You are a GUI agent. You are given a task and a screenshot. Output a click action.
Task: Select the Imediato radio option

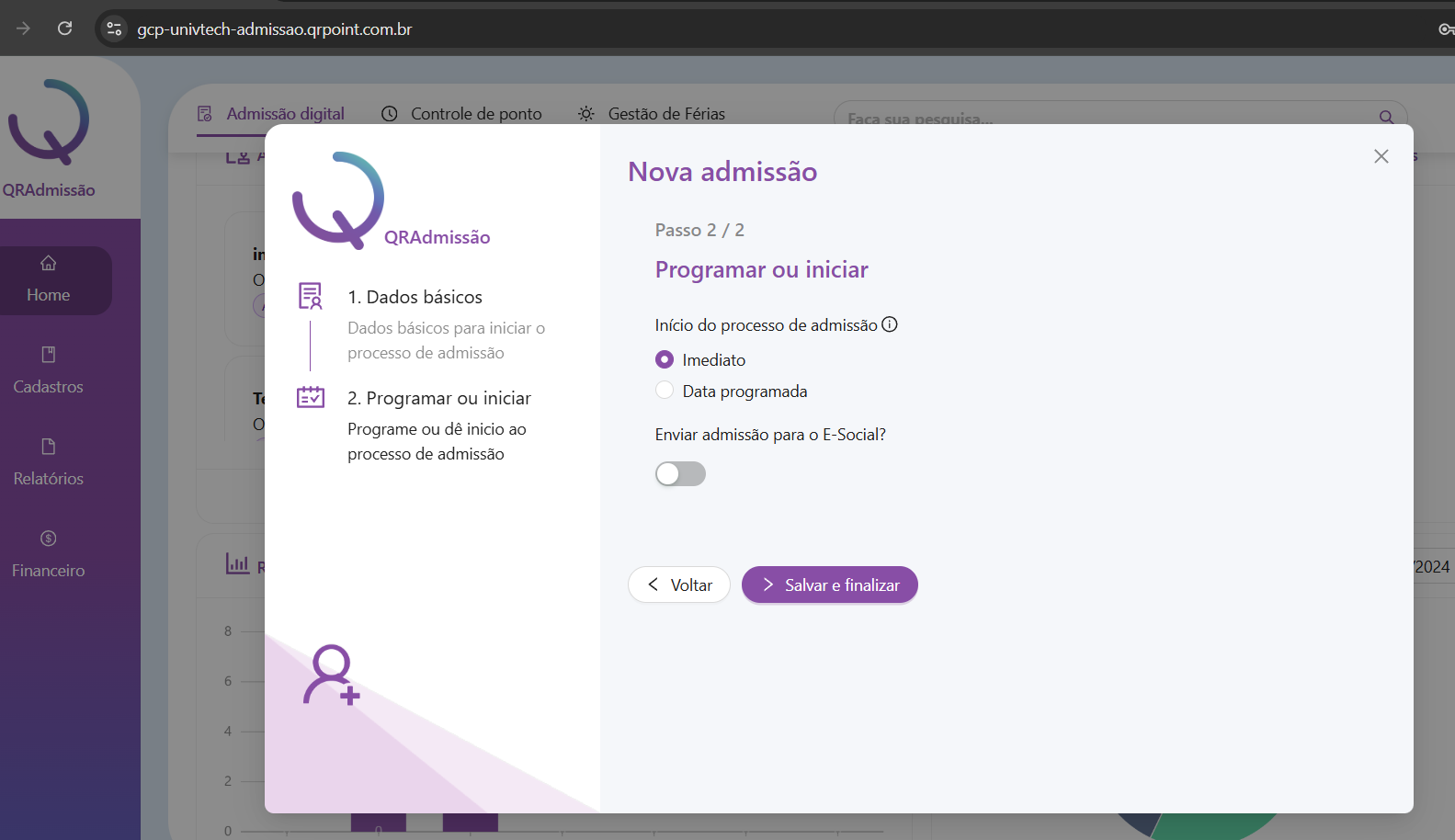(665, 359)
